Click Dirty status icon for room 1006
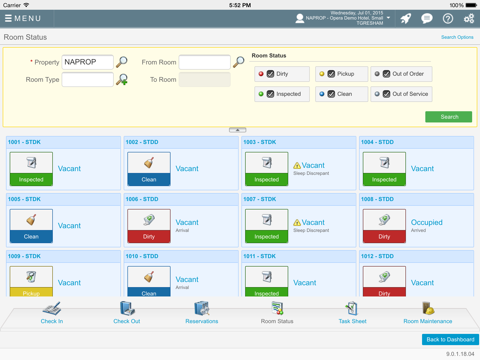This screenshot has width=480, height=360. pos(149,226)
